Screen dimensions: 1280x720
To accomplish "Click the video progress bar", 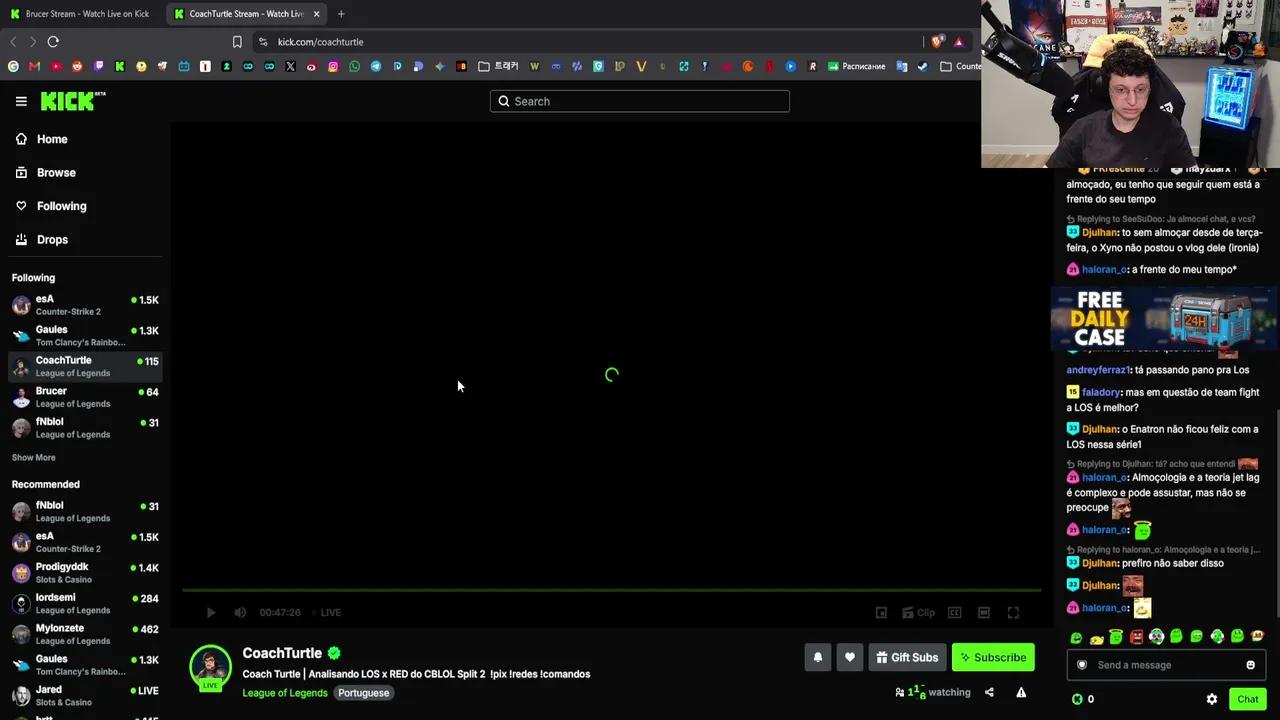I will click(611, 590).
